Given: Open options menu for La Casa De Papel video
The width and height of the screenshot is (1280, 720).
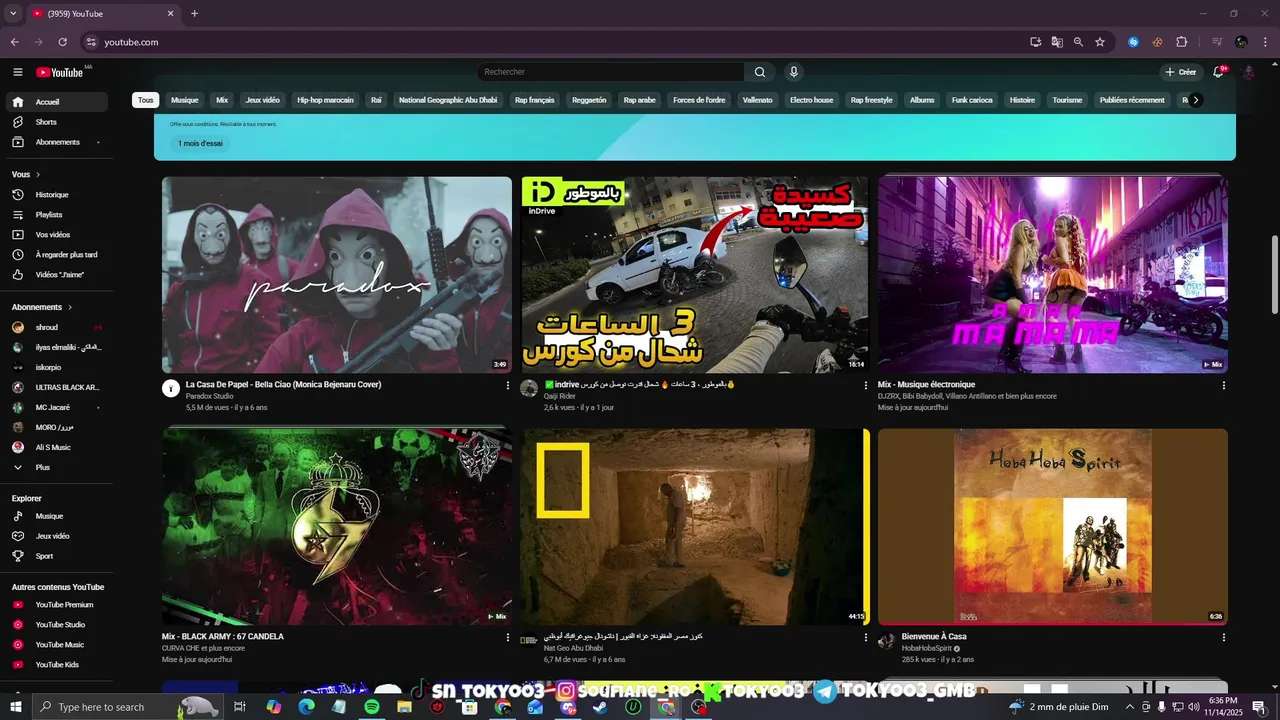Looking at the screenshot, I should (507, 385).
